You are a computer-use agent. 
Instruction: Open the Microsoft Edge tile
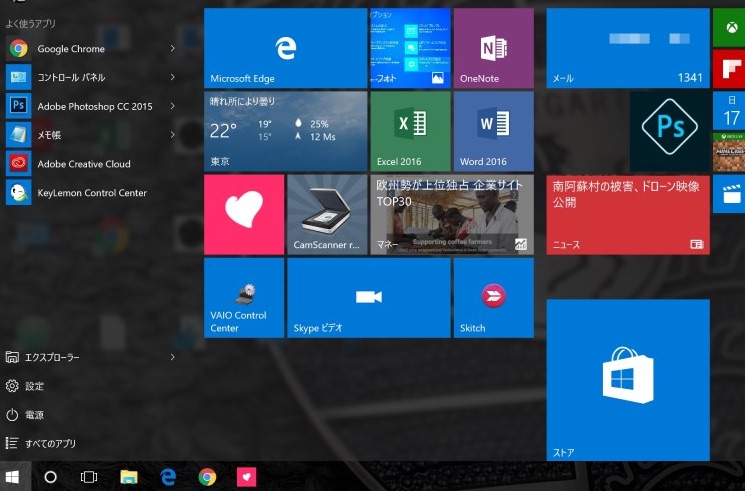coord(286,48)
